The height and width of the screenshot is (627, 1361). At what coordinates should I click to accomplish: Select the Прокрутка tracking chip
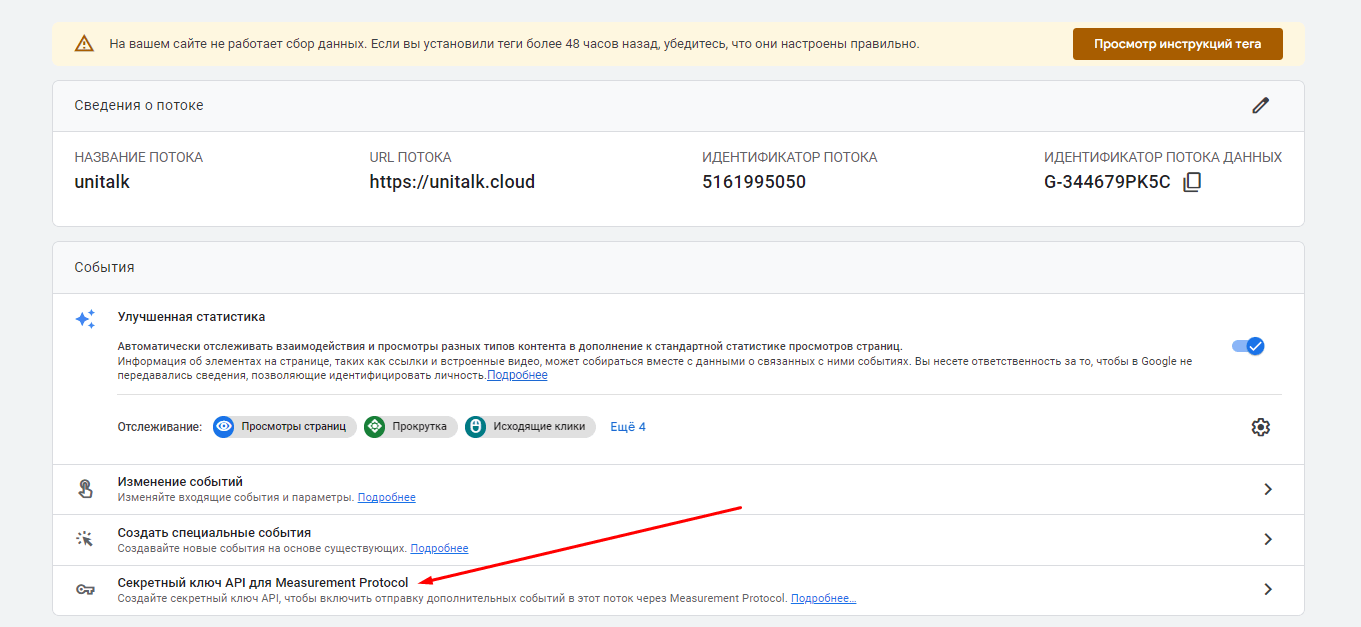click(x=411, y=427)
